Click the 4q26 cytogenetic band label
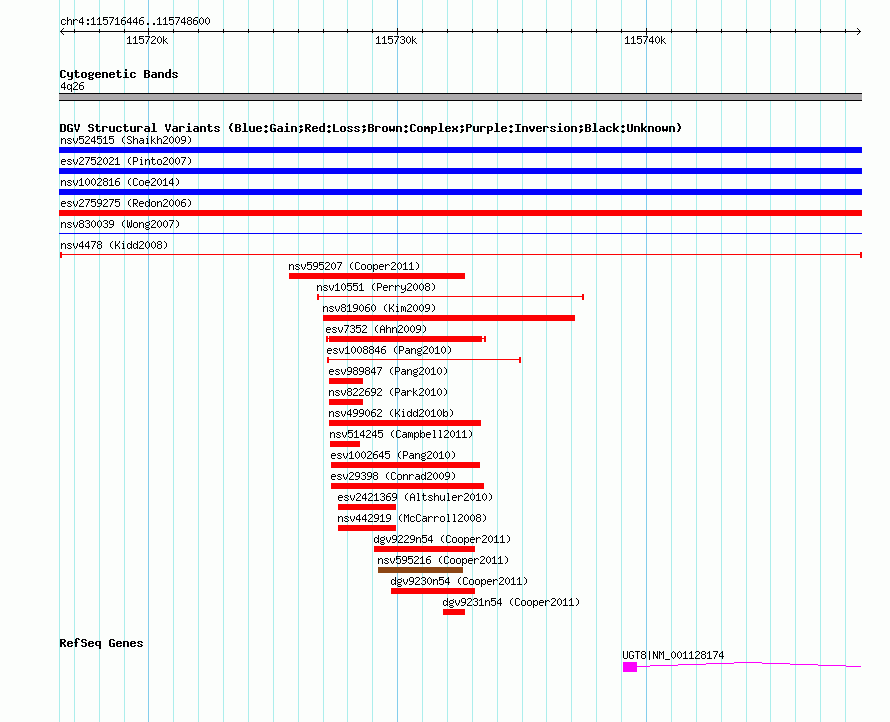Screen dimensions: 890x722 pyautogui.click(x=72, y=86)
